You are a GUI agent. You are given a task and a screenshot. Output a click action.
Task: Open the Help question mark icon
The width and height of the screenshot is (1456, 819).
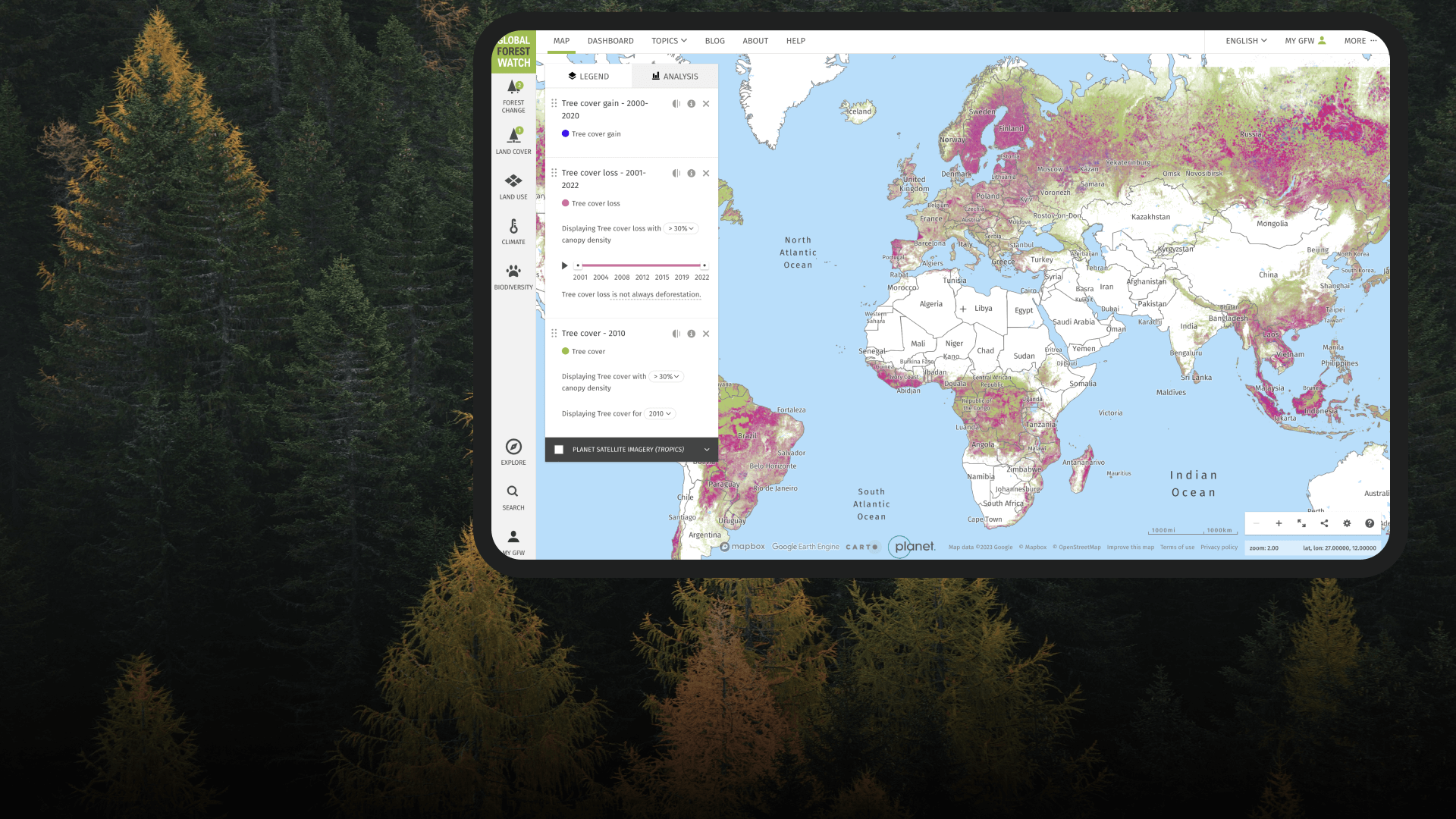coord(1370,523)
